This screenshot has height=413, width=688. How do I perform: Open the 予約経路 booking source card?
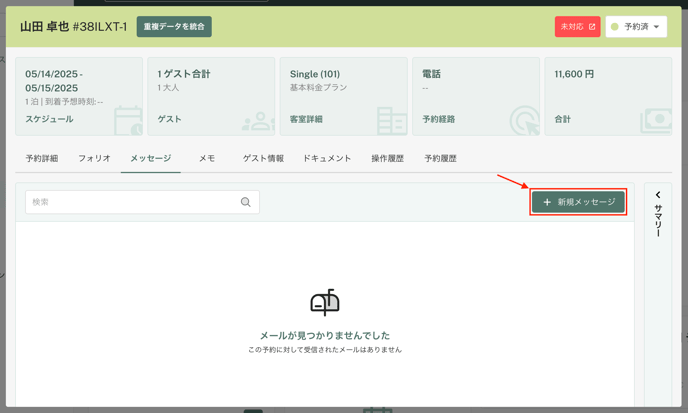pos(476,97)
